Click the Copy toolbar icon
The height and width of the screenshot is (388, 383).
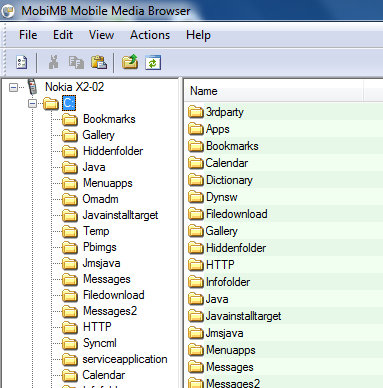tap(76, 62)
